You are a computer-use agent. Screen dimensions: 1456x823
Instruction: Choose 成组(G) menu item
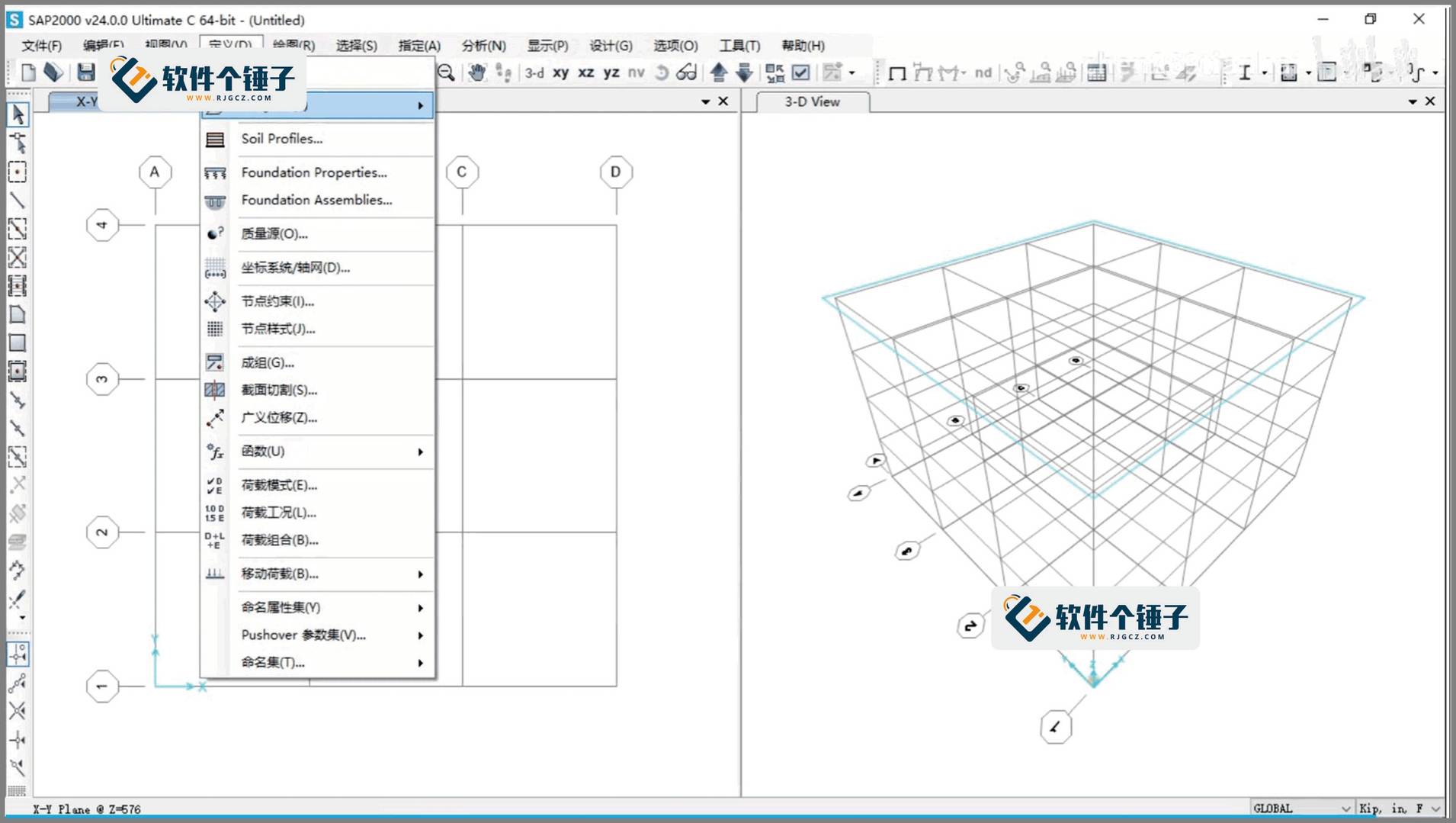tap(318, 363)
